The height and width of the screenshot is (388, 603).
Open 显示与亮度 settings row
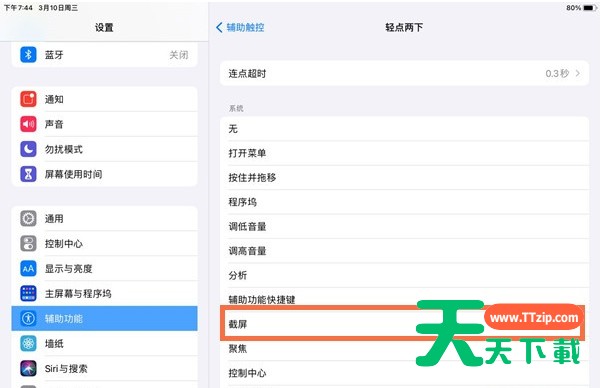[x=104, y=268]
